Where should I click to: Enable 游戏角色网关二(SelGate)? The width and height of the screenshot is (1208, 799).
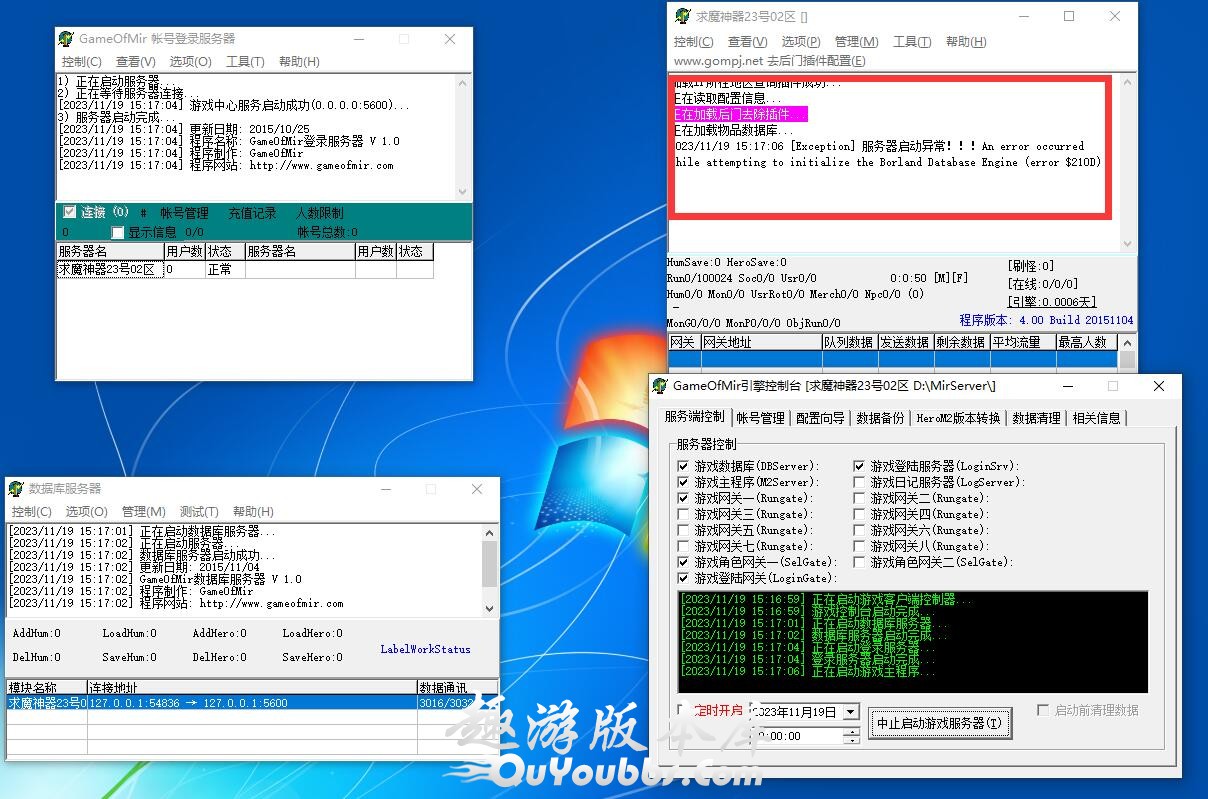tap(860, 562)
